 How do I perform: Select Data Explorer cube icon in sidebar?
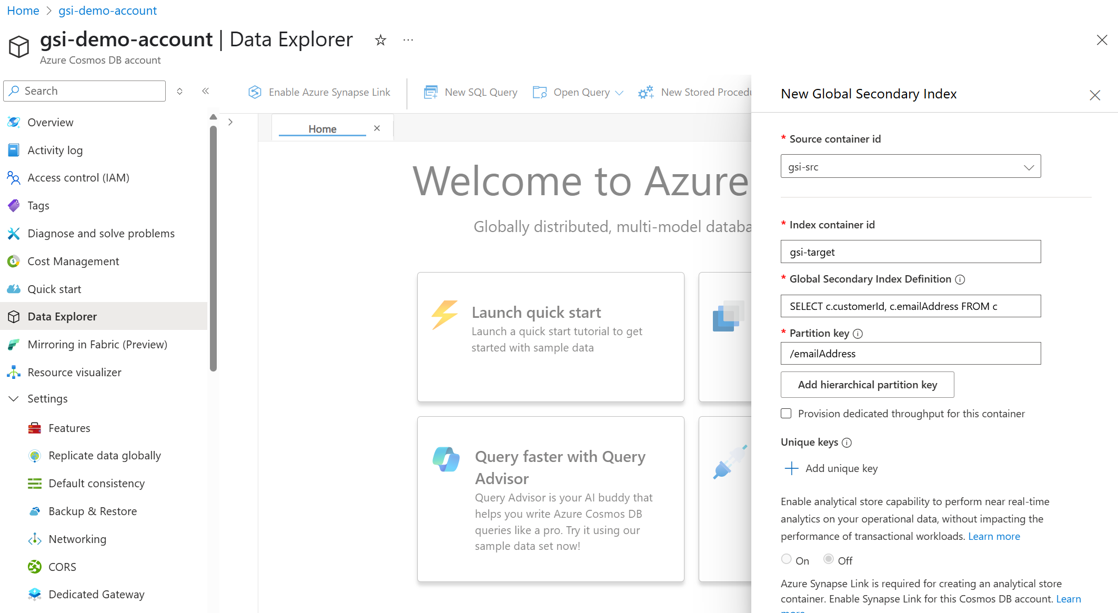[x=14, y=316]
